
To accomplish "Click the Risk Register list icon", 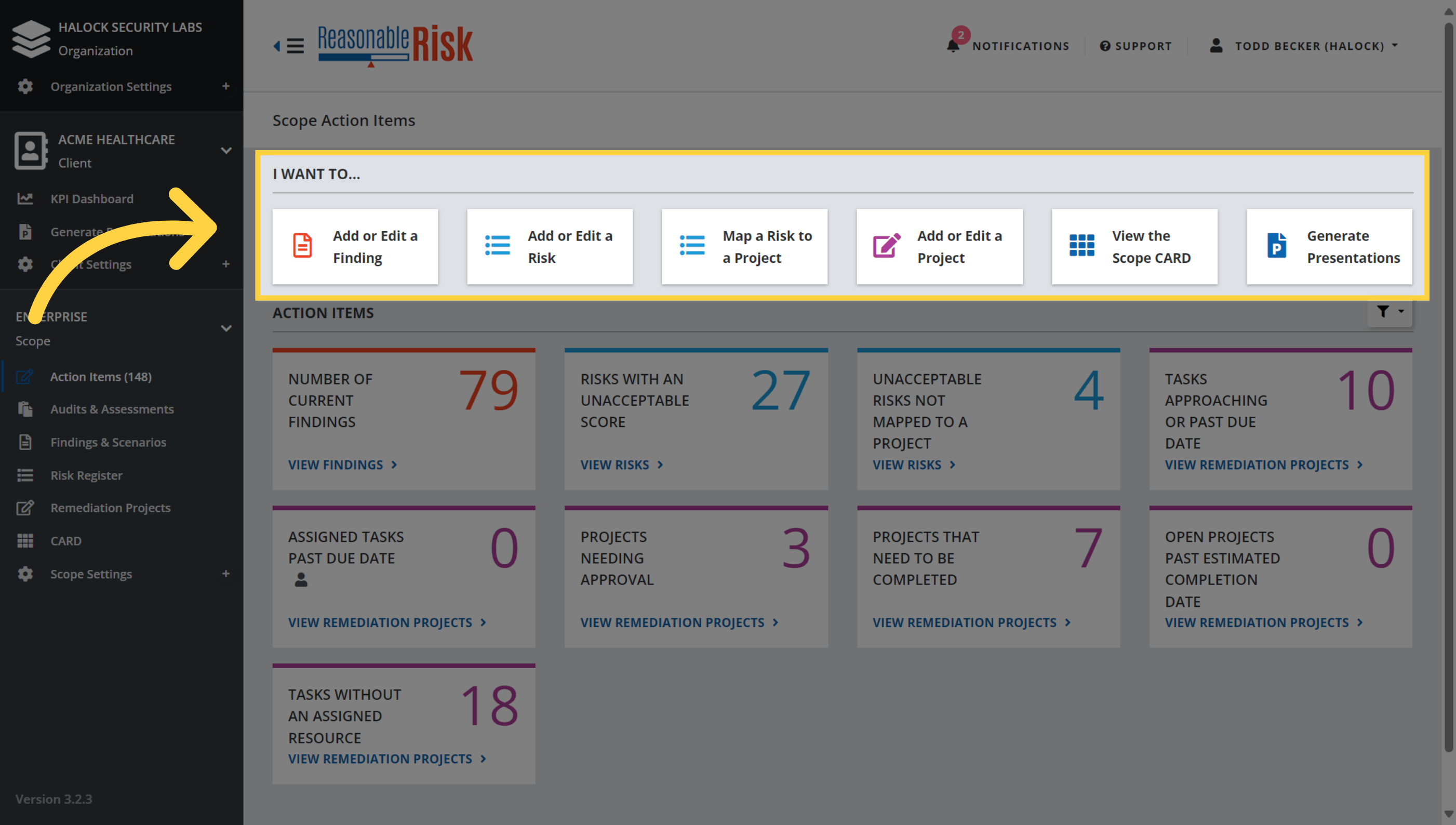I will pos(25,475).
